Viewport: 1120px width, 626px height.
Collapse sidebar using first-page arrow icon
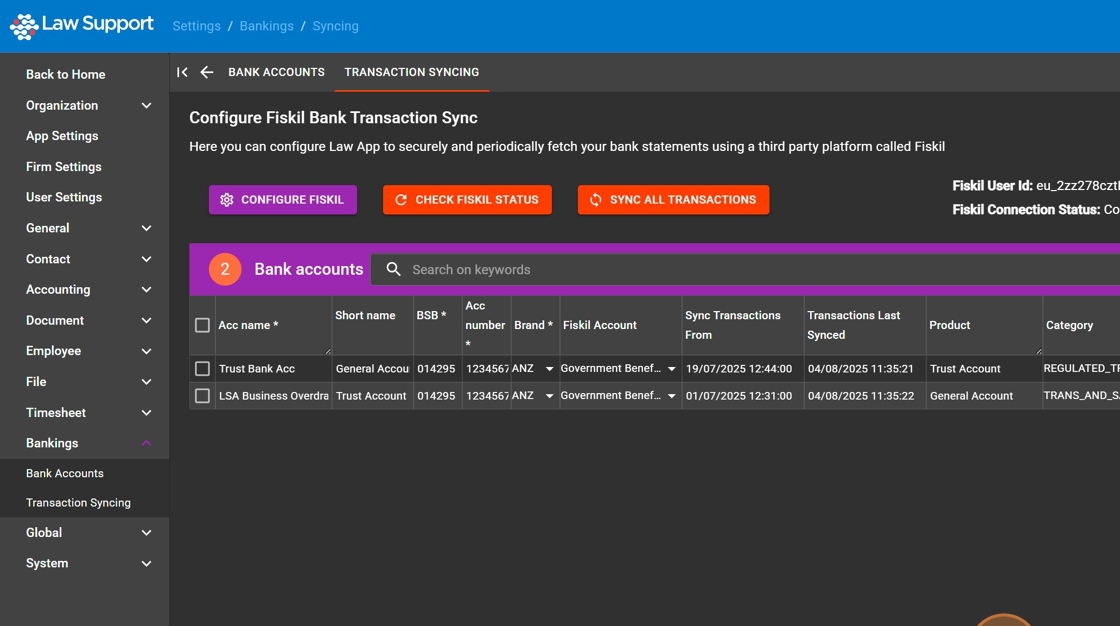[x=182, y=72]
